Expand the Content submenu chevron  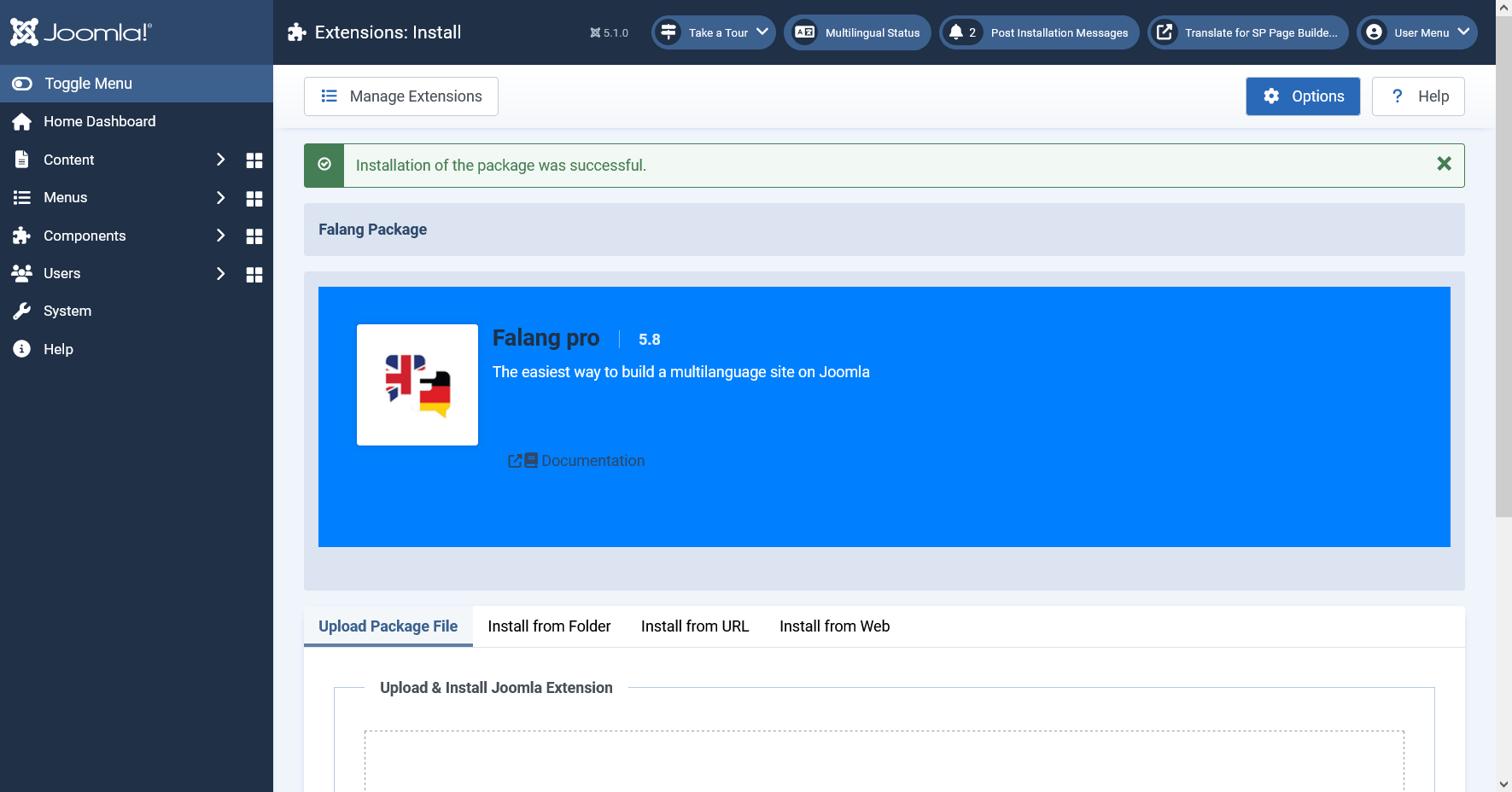[x=220, y=160]
